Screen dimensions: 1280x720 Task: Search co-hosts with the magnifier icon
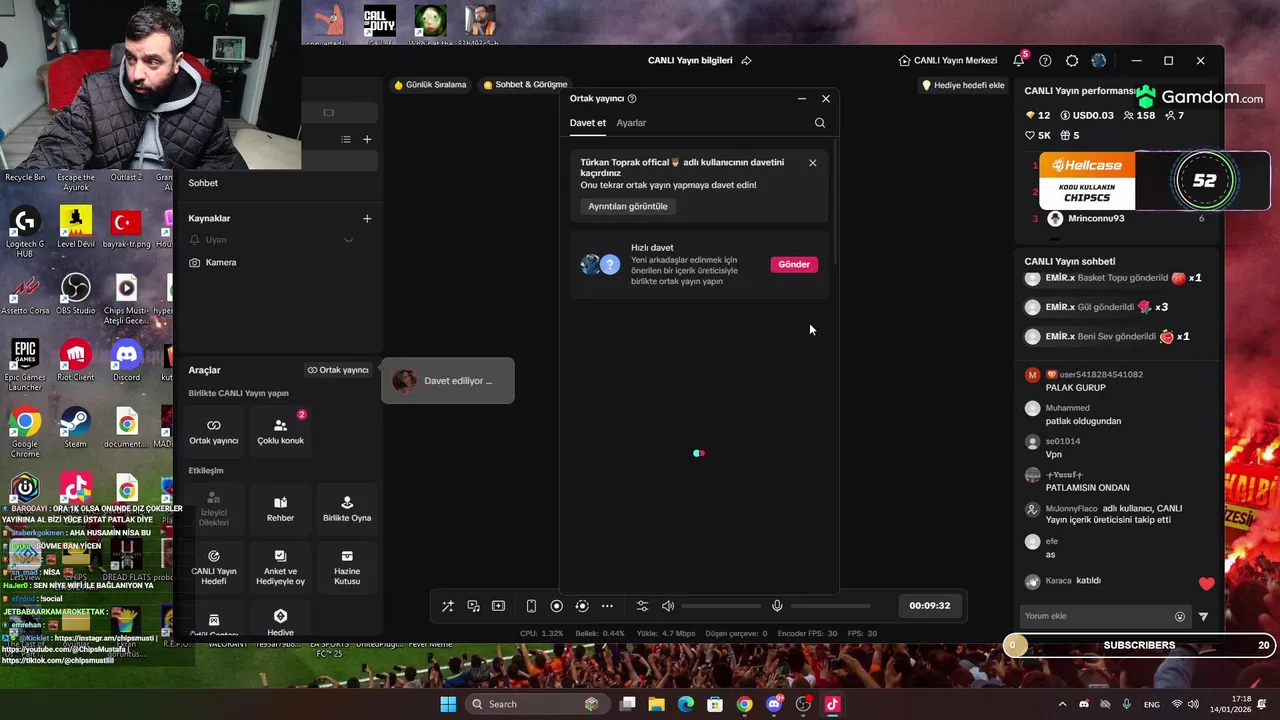click(x=820, y=123)
